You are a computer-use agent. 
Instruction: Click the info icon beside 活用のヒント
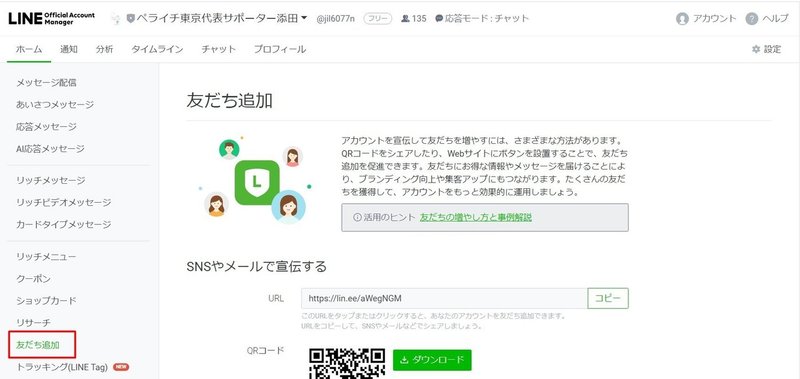pos(357,217)
